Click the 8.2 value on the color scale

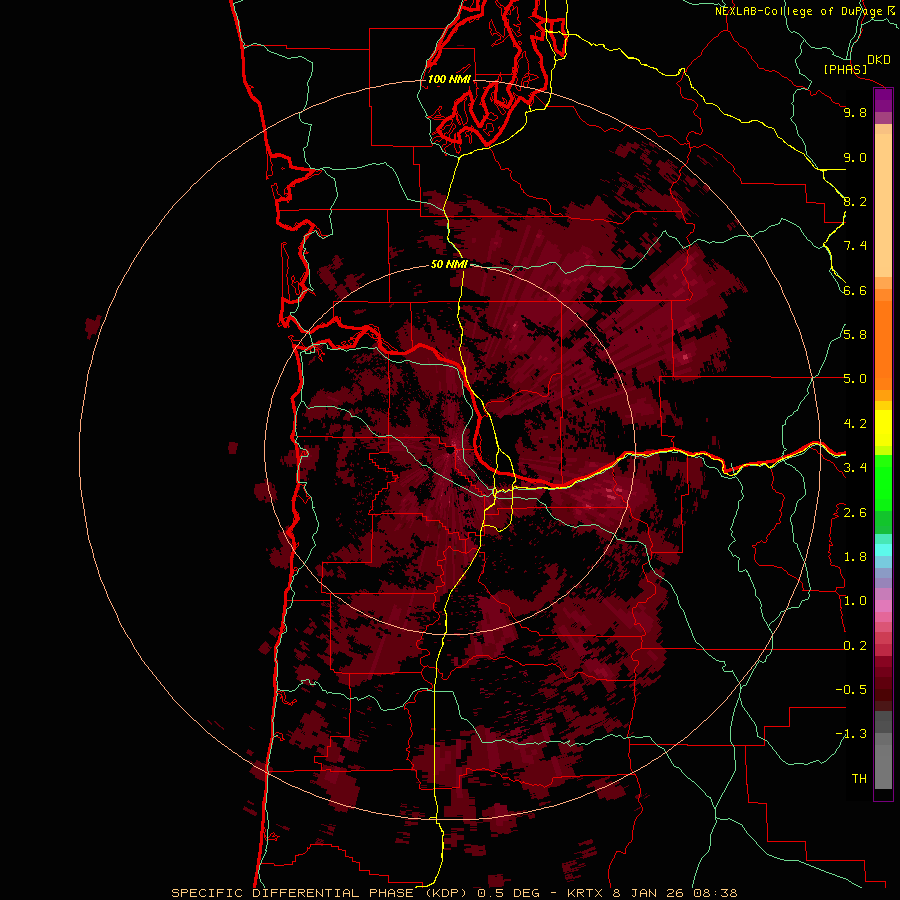click(855, 201)
